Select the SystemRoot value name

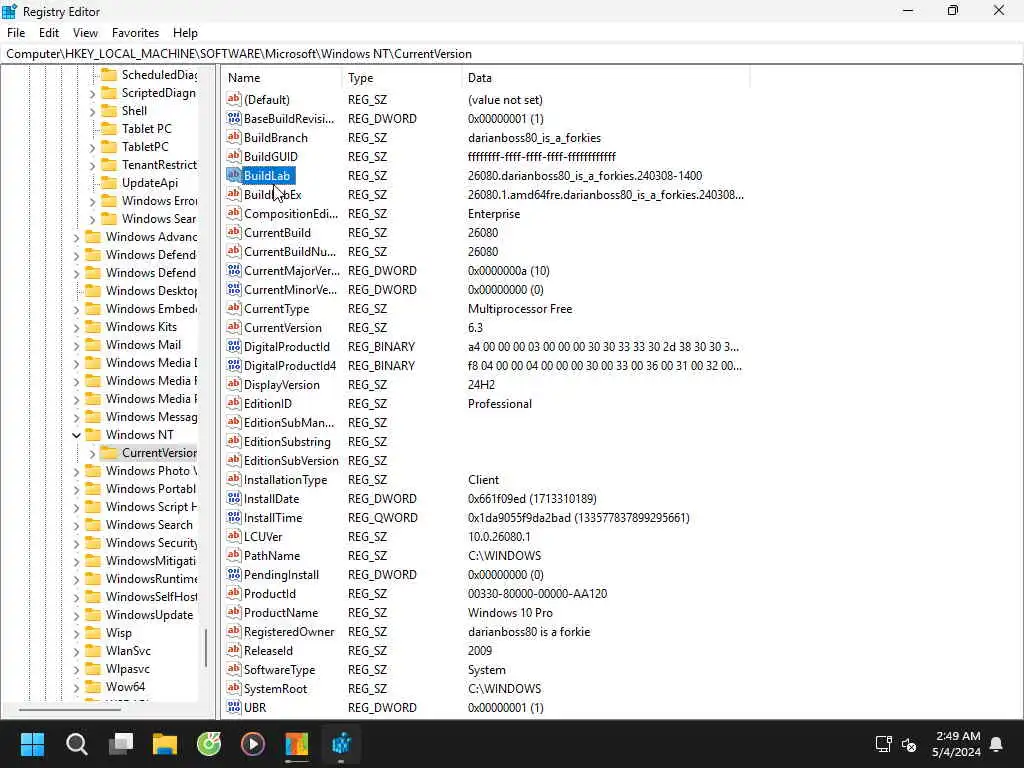[x=275, y=688]
